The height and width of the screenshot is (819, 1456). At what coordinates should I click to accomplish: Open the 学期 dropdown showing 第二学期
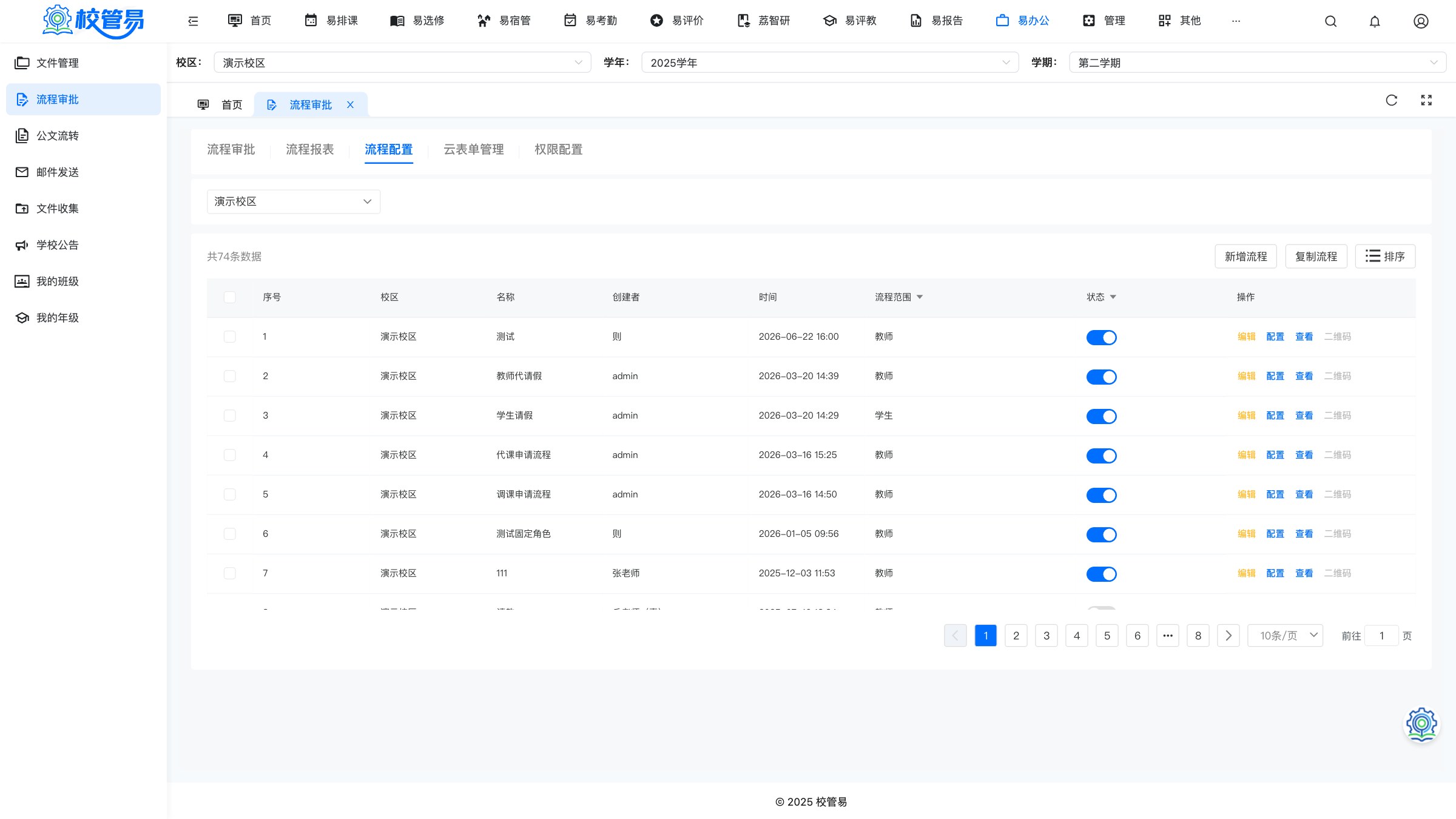[x=1258, y=62]
